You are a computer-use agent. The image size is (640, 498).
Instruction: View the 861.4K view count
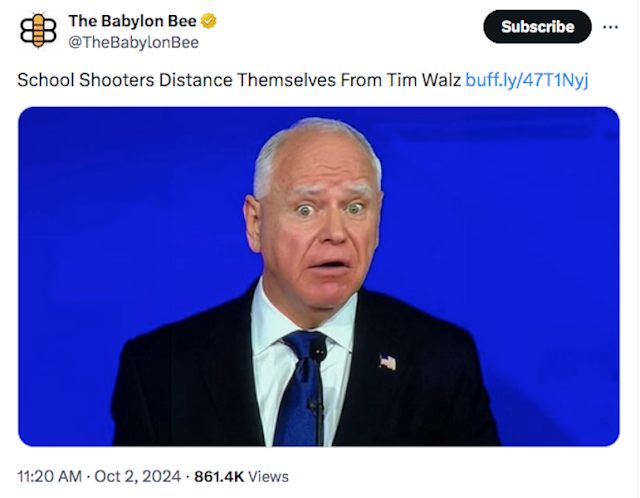[219, 476]
